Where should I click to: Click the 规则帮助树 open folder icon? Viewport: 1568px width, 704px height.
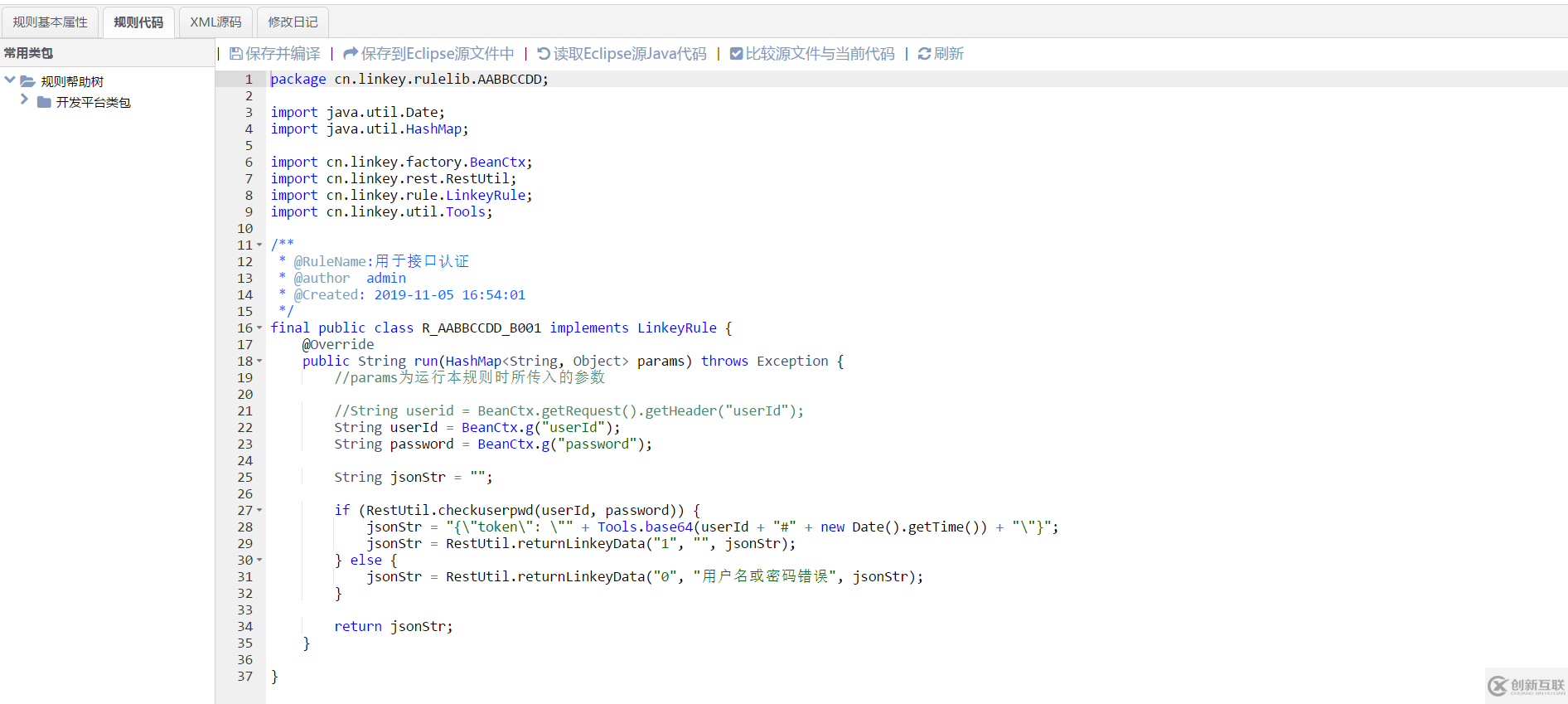coord(27,81)
